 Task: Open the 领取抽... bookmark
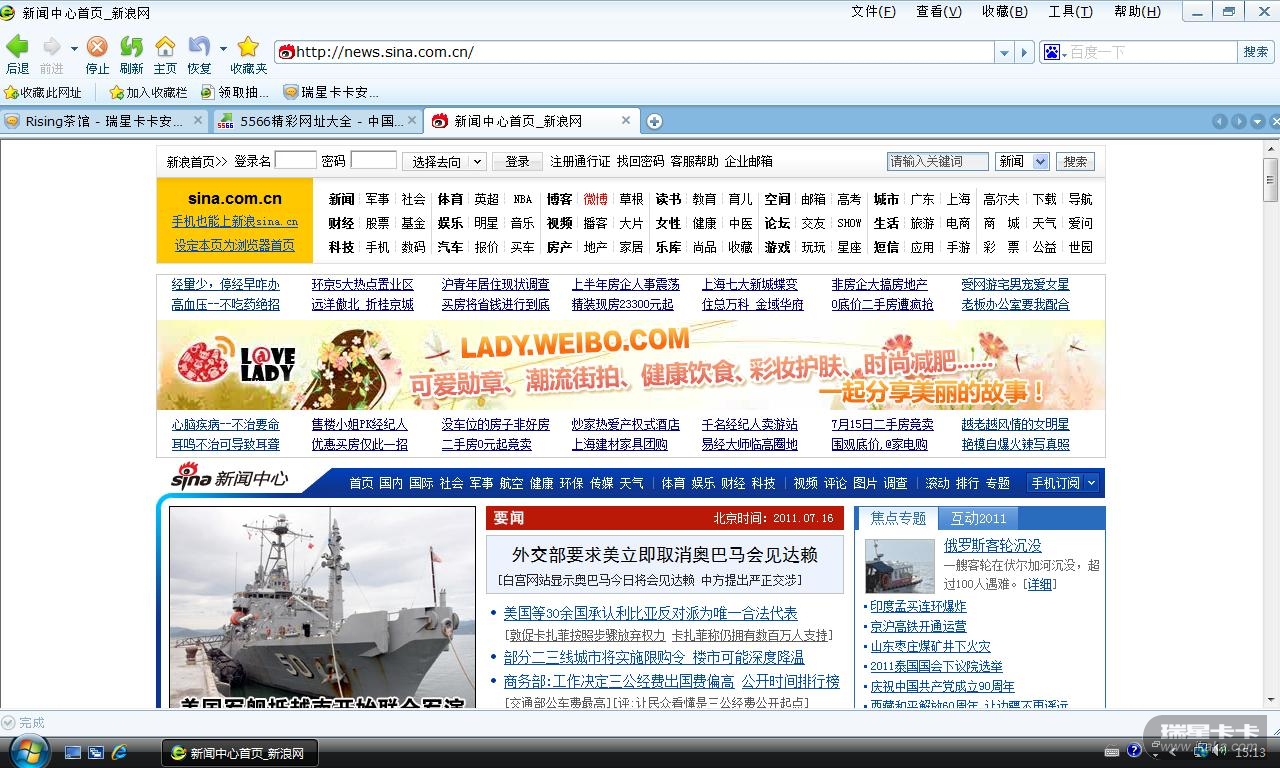click(235, 92)
